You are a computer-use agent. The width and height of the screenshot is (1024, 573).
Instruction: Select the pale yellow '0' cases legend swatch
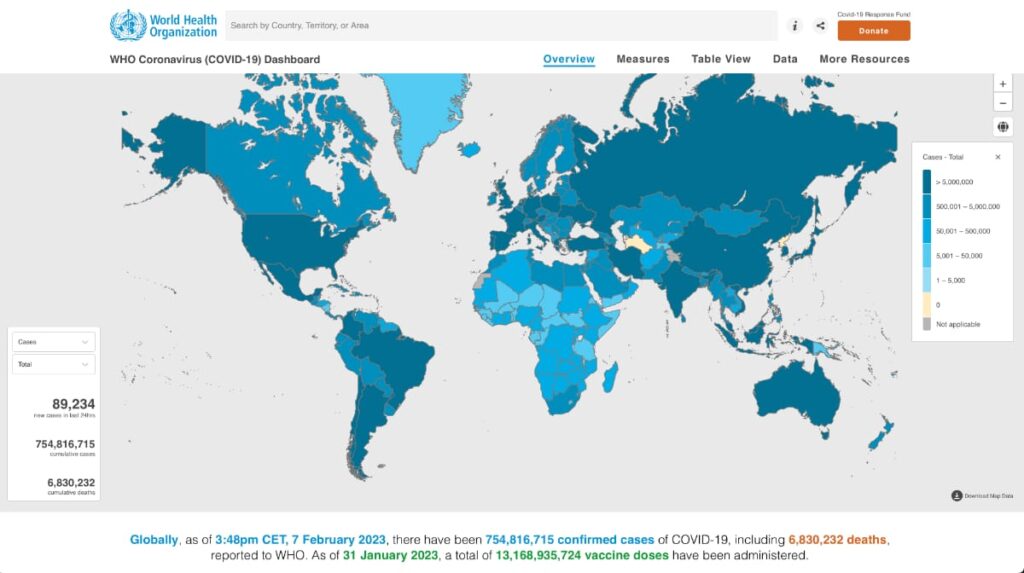click(x=927, y=304)
